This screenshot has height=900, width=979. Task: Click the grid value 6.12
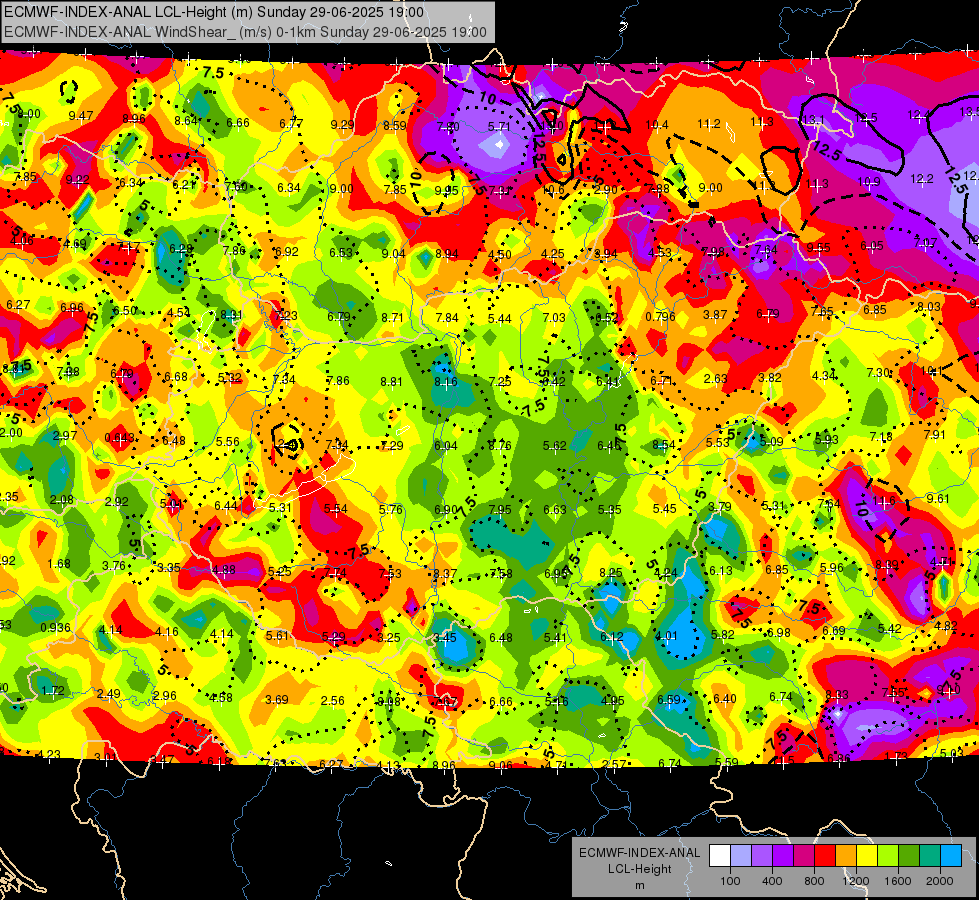pos(612,636)
